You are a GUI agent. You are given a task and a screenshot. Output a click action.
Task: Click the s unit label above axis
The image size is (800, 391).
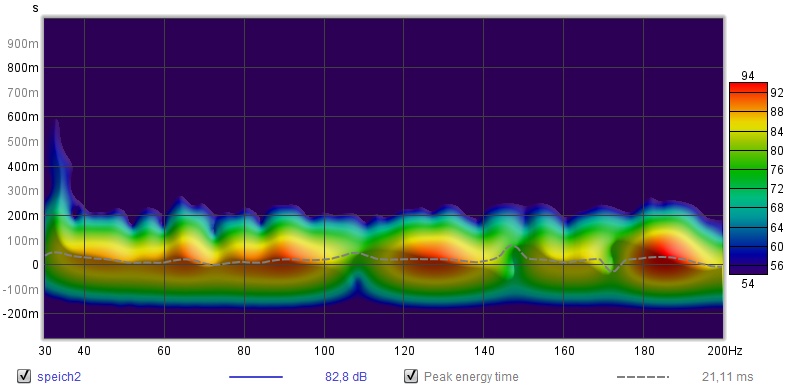pyautogui.click(x=35, y=8)
